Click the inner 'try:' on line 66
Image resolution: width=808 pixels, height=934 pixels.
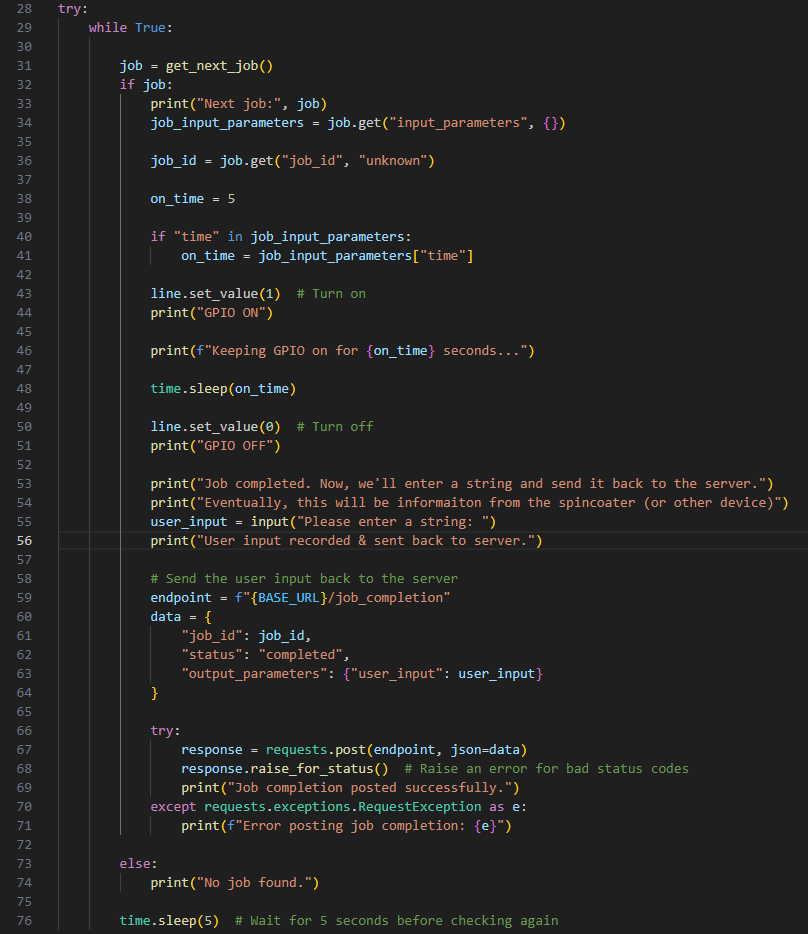165,731
